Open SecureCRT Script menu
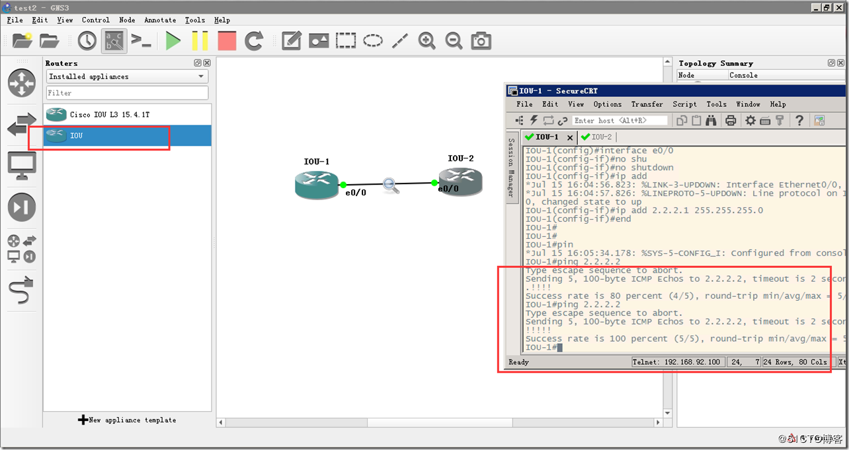Screen dimensions: 849x450 click(685, 104)
